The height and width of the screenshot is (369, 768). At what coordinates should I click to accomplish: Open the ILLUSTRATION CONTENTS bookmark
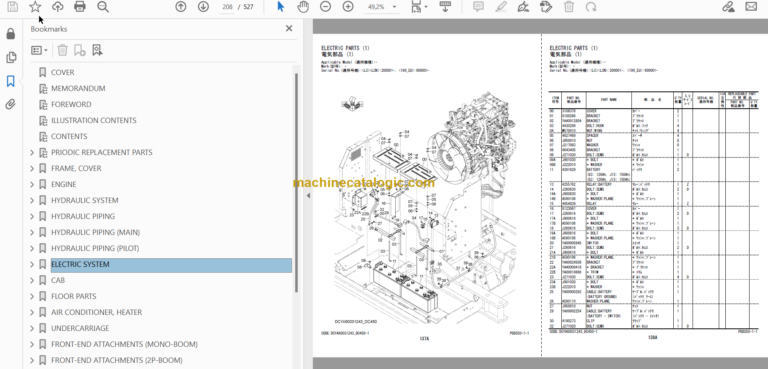click(94, 121)
